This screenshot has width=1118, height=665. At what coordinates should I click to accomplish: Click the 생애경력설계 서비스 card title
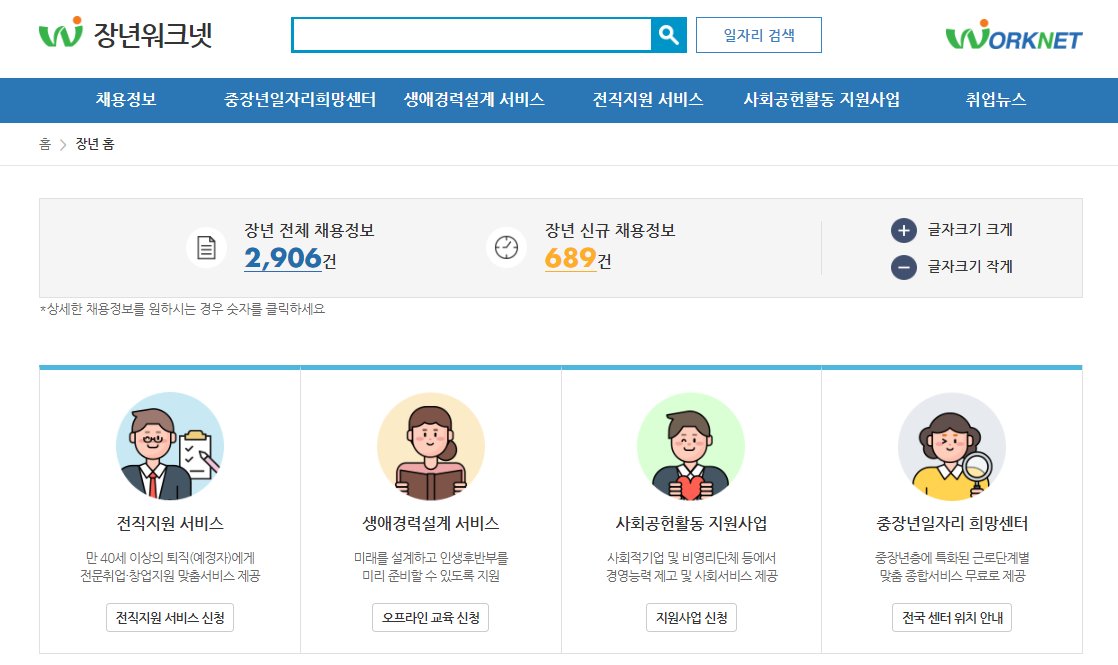431,524
